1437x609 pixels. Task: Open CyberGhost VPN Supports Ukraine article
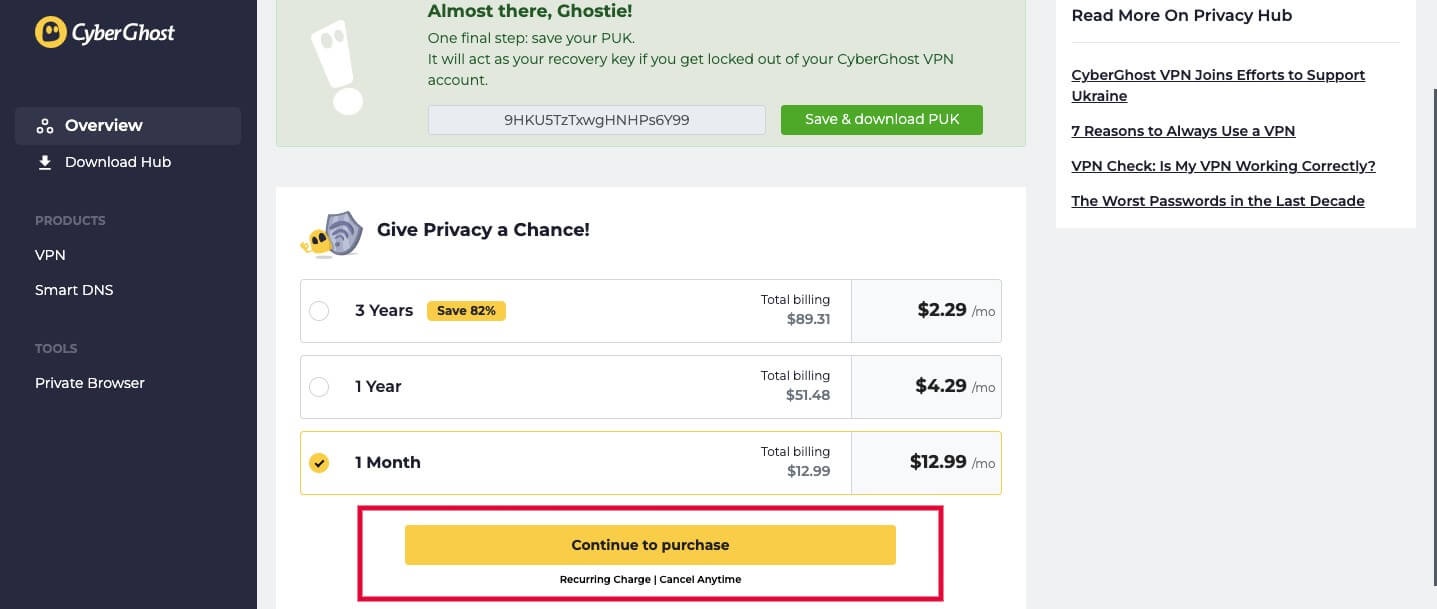[x=1218, y=86]
